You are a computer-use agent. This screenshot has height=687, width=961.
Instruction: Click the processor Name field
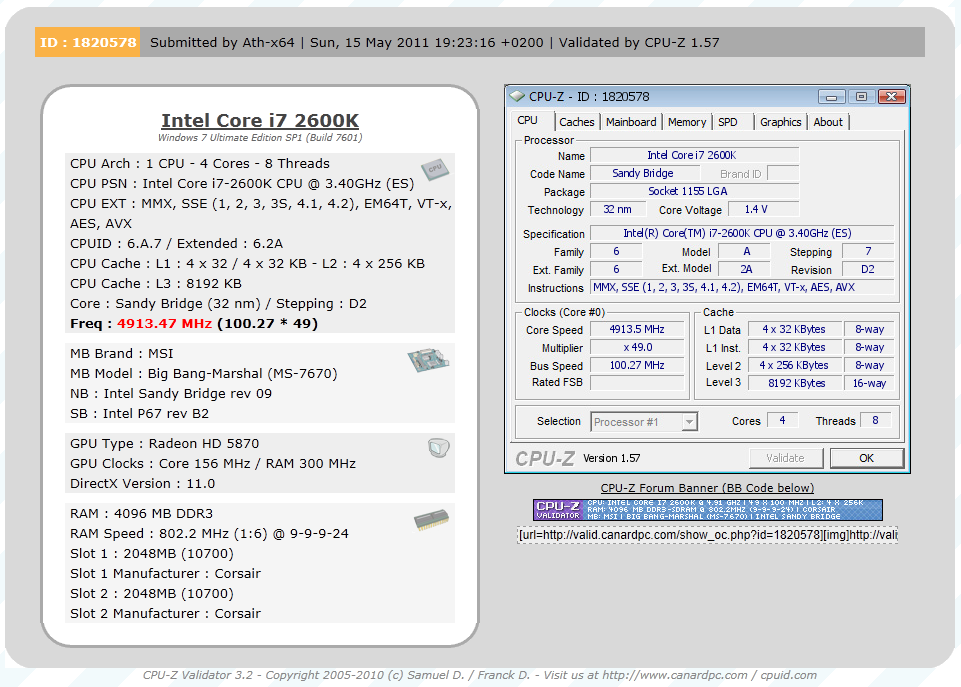point(694,156)
